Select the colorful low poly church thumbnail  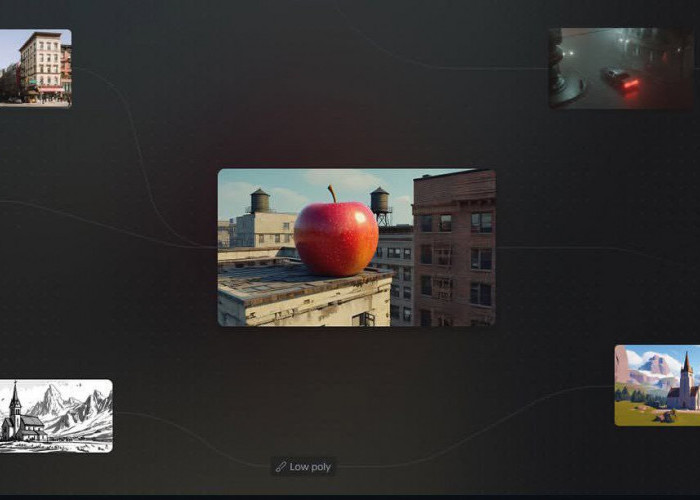click(x=657, y=385)
